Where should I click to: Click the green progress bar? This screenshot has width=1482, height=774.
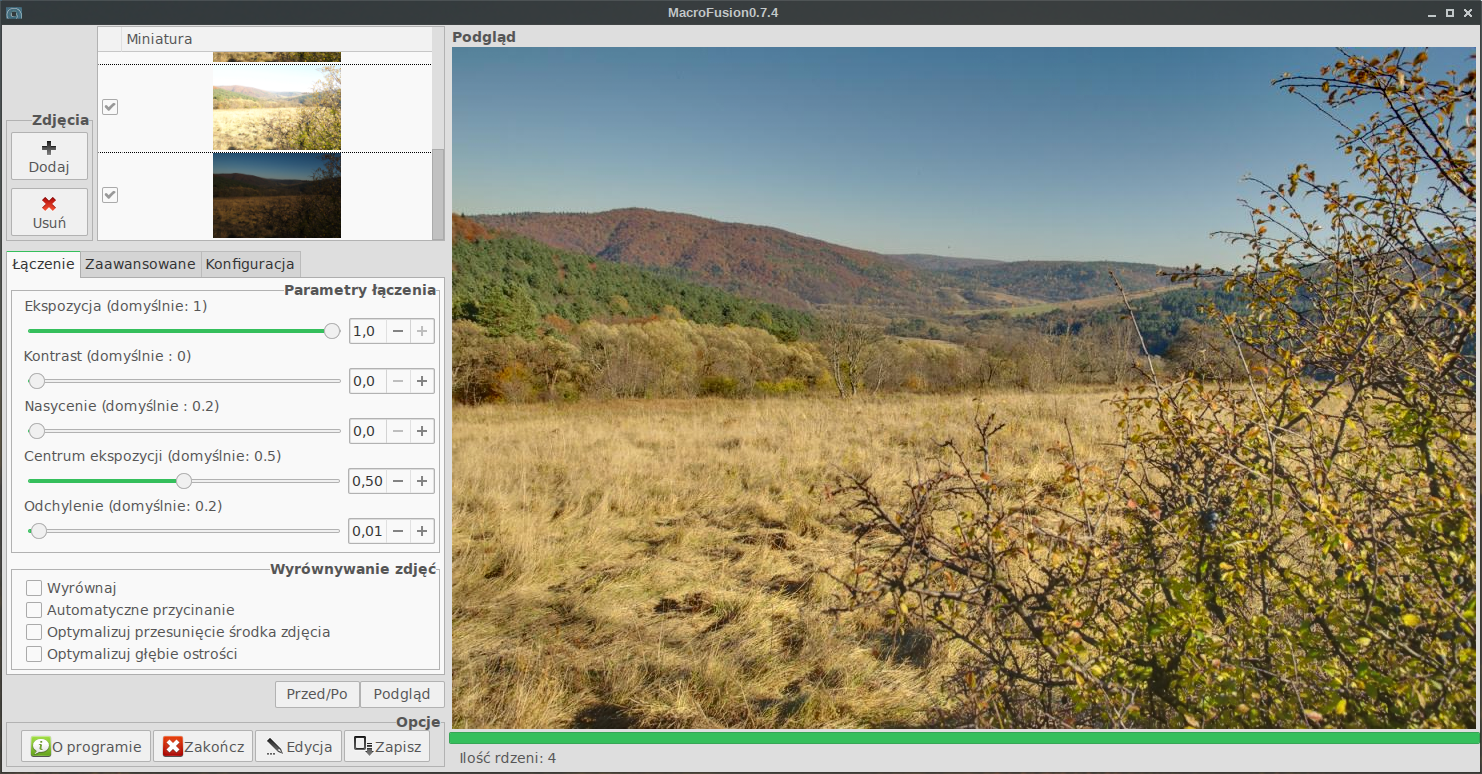tap(964, 738)
